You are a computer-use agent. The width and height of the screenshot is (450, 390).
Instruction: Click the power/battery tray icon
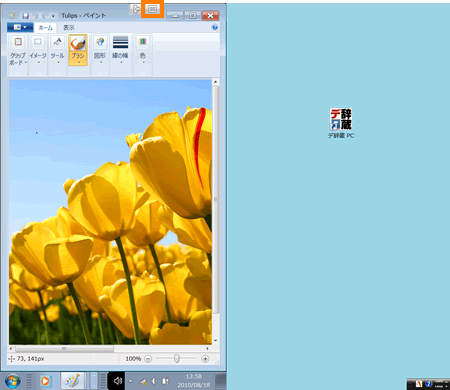pos(165,381)
